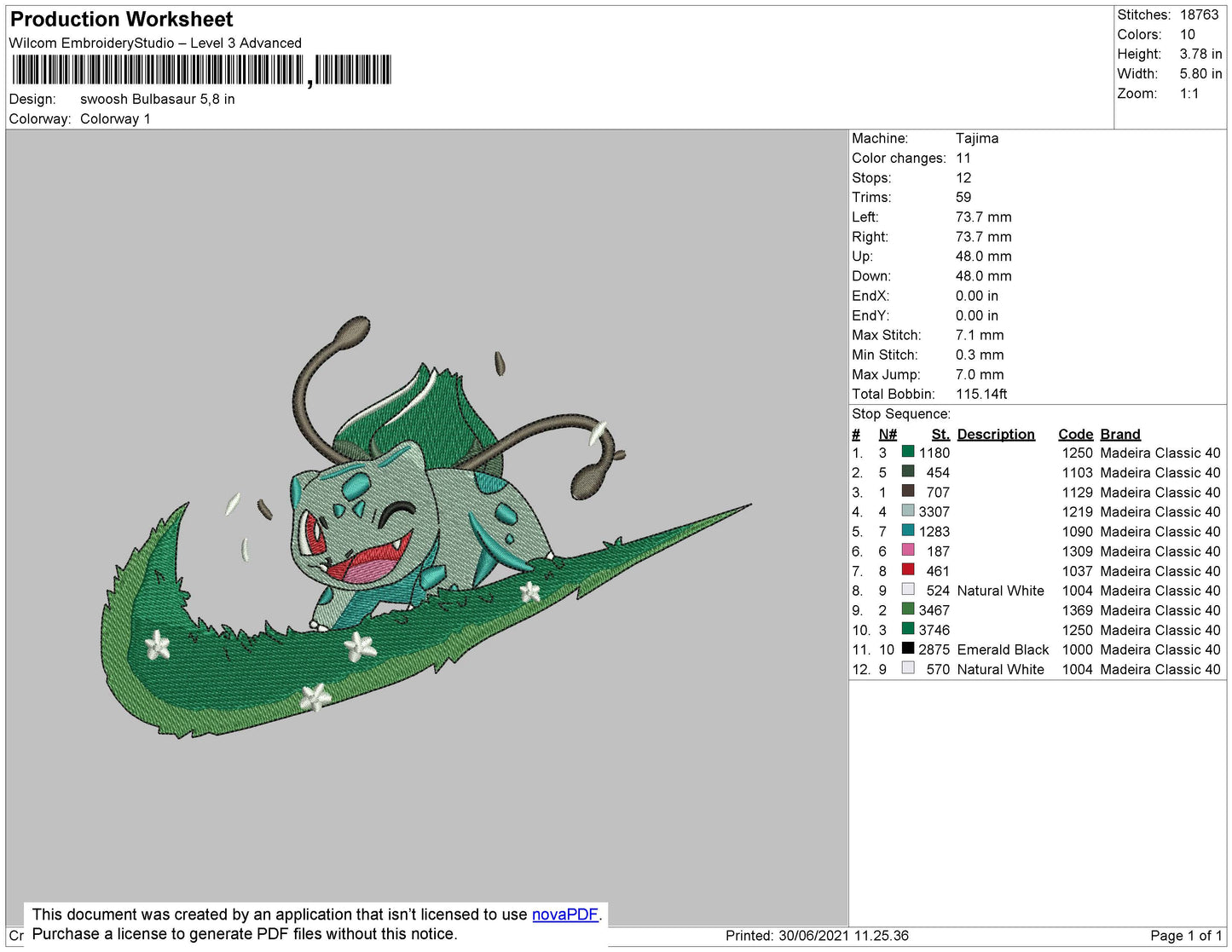Click the dark olive swatch, code 1103
Image resolution: width=1232 pixels, height=952 pixels.
[x=908, y=472]
